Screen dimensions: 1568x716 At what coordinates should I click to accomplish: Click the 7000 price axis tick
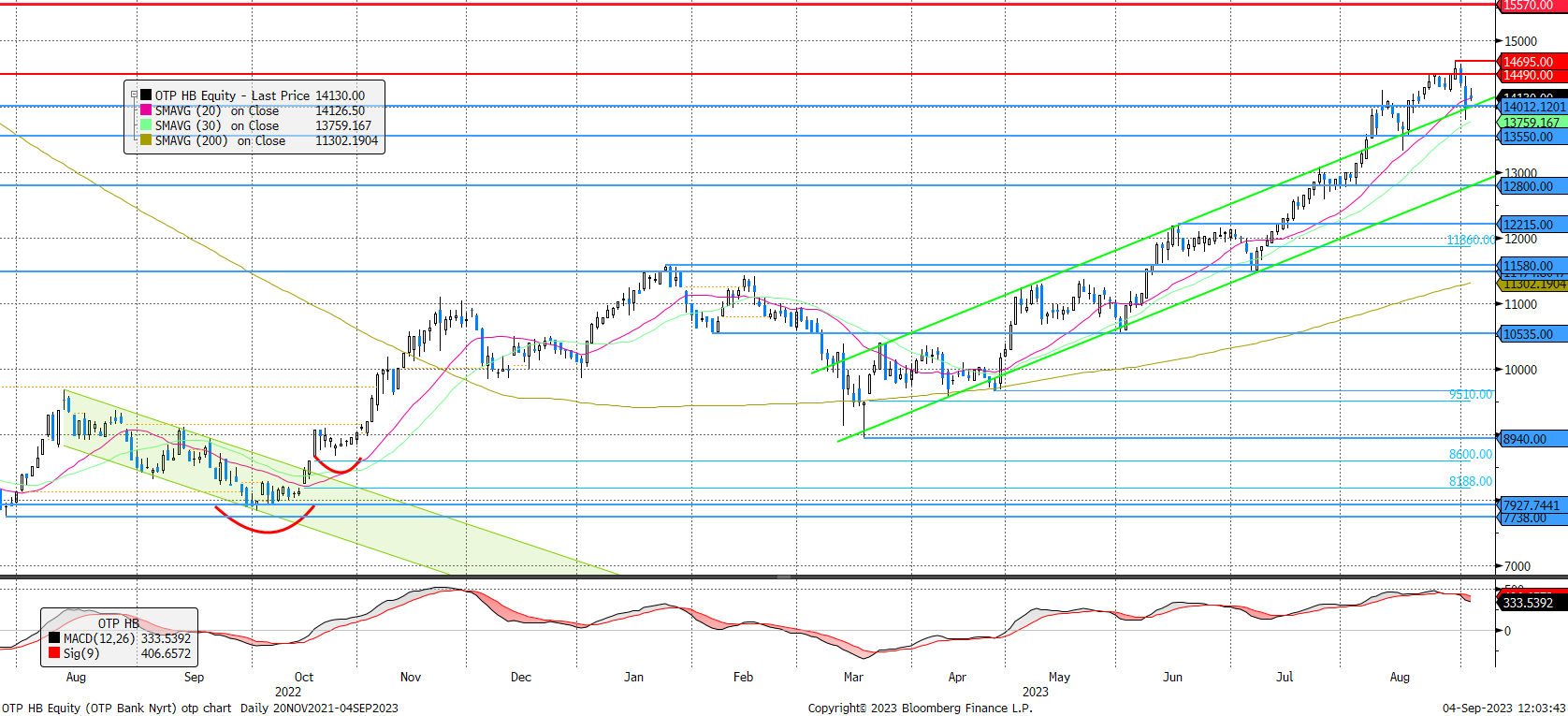coord(1517,566)
